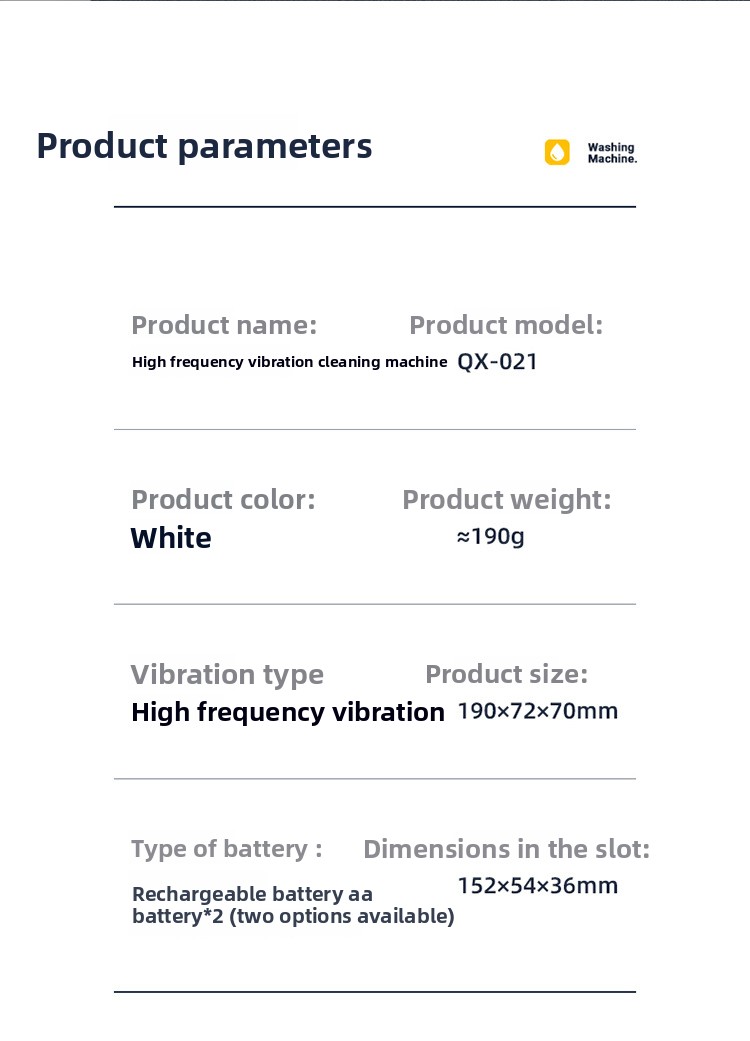Image resolution: width=750 pixels, height=1041 pixels.
Task: Select the 190×72×70mm size value
Action: 538,711
